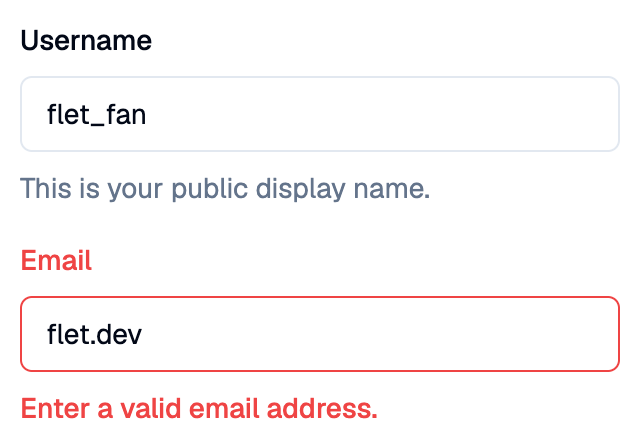Click empty space inside the Username box
Screen dimensions: 640x448
(384, 114)
